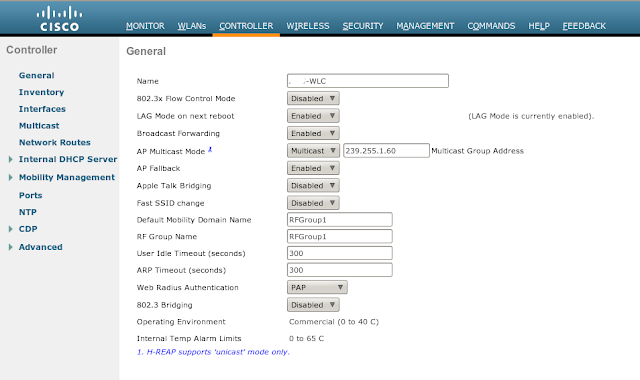Click the 0 to 65 C temperature value

pos(307,338)
